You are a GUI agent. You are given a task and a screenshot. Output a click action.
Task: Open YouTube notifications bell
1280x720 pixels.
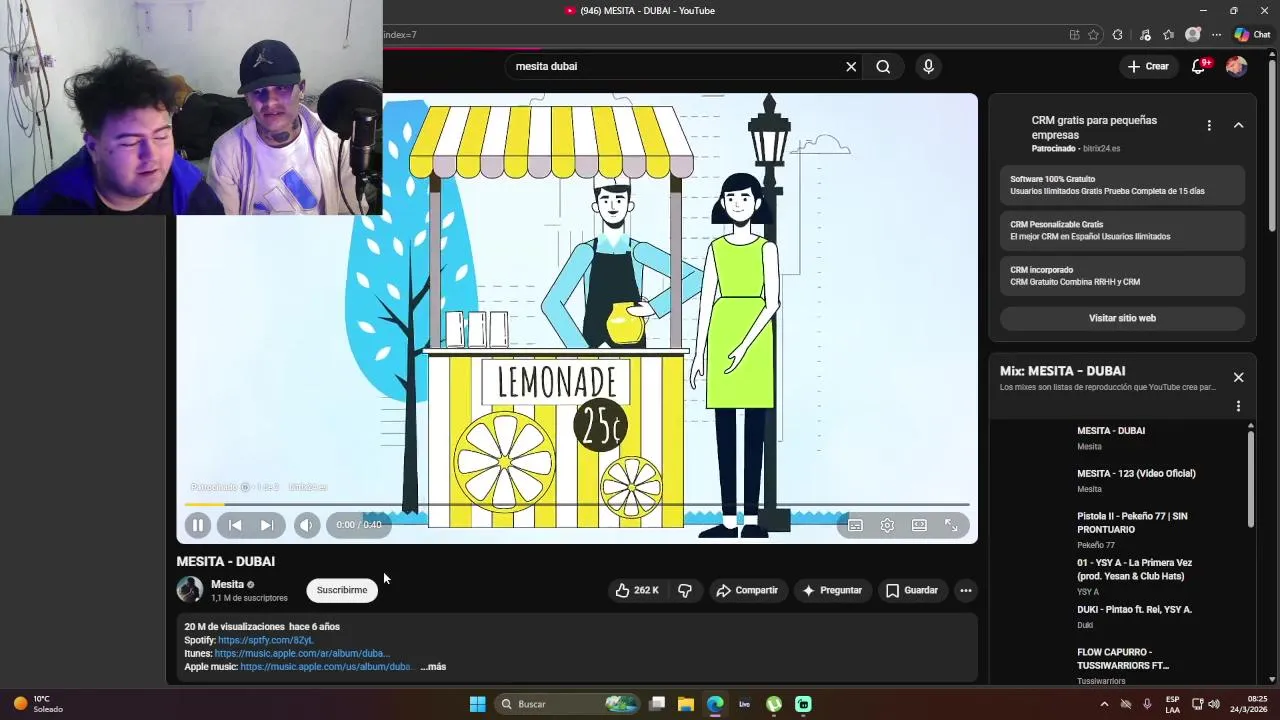tap(1198, 66)
